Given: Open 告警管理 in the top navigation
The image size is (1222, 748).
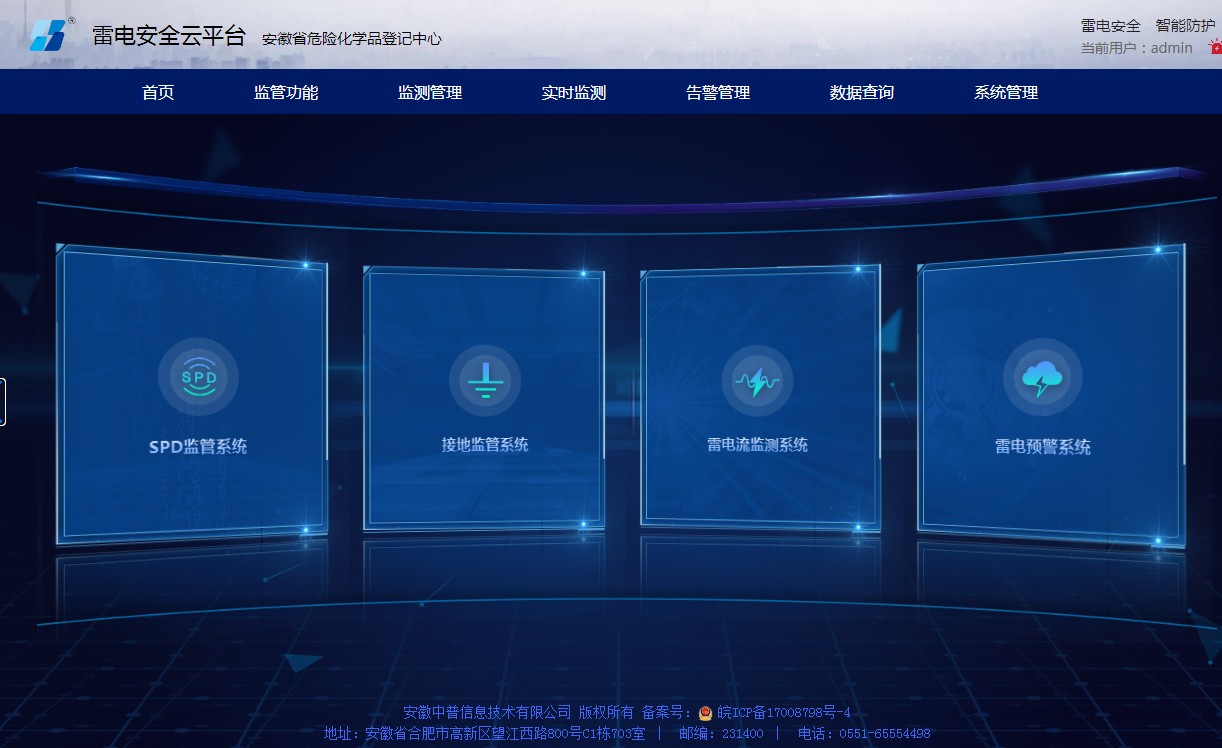Looking at the screenshot, I should click(717, 92).
